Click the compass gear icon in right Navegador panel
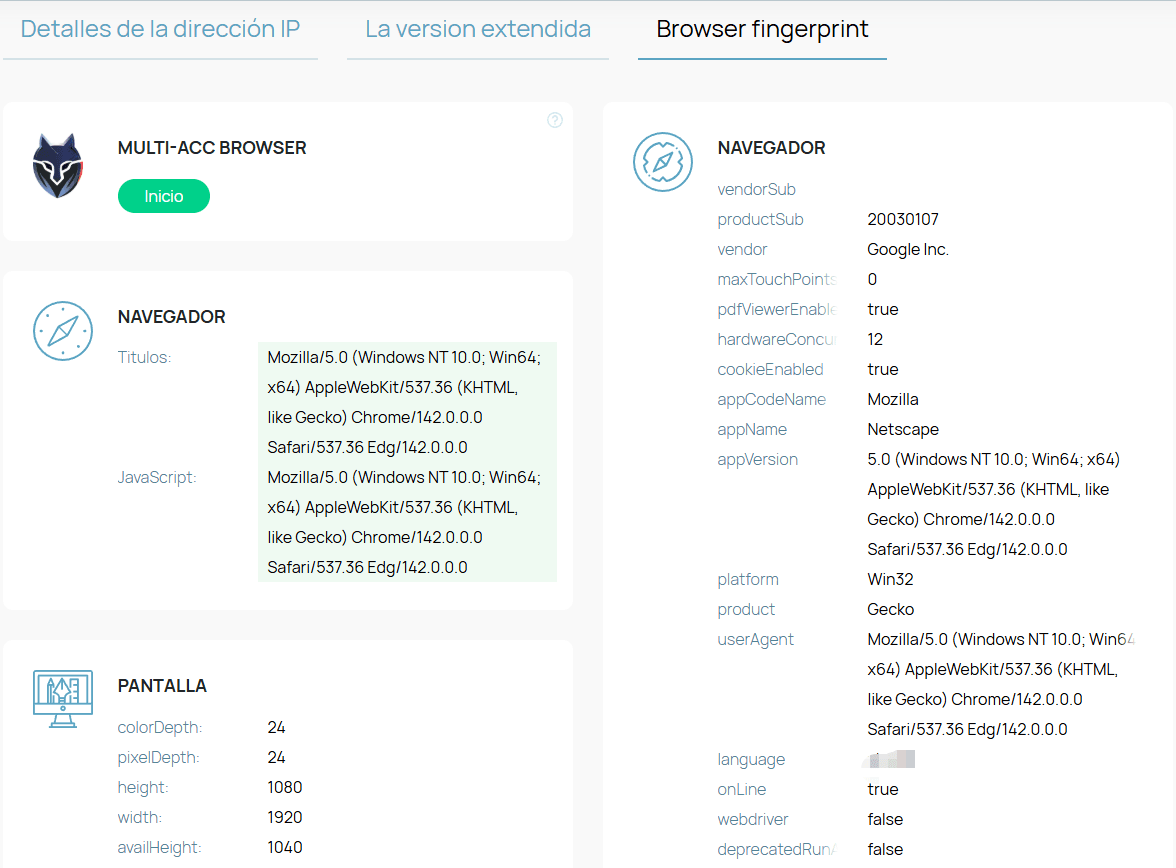This screenshot has height=868, width=1176. click(x=663, y=162)
